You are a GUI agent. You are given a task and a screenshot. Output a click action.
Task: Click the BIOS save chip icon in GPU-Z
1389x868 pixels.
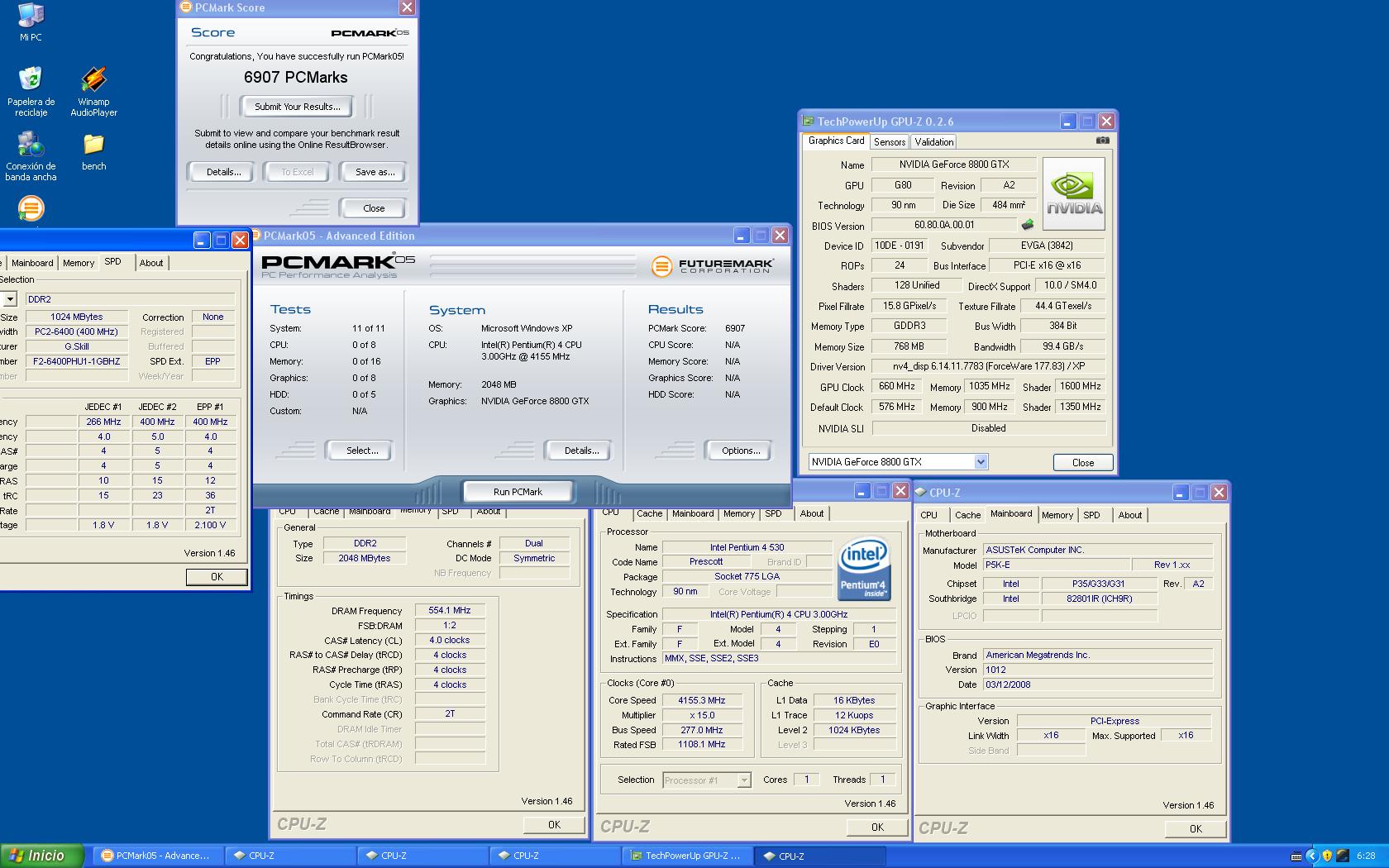[1028, 224]
